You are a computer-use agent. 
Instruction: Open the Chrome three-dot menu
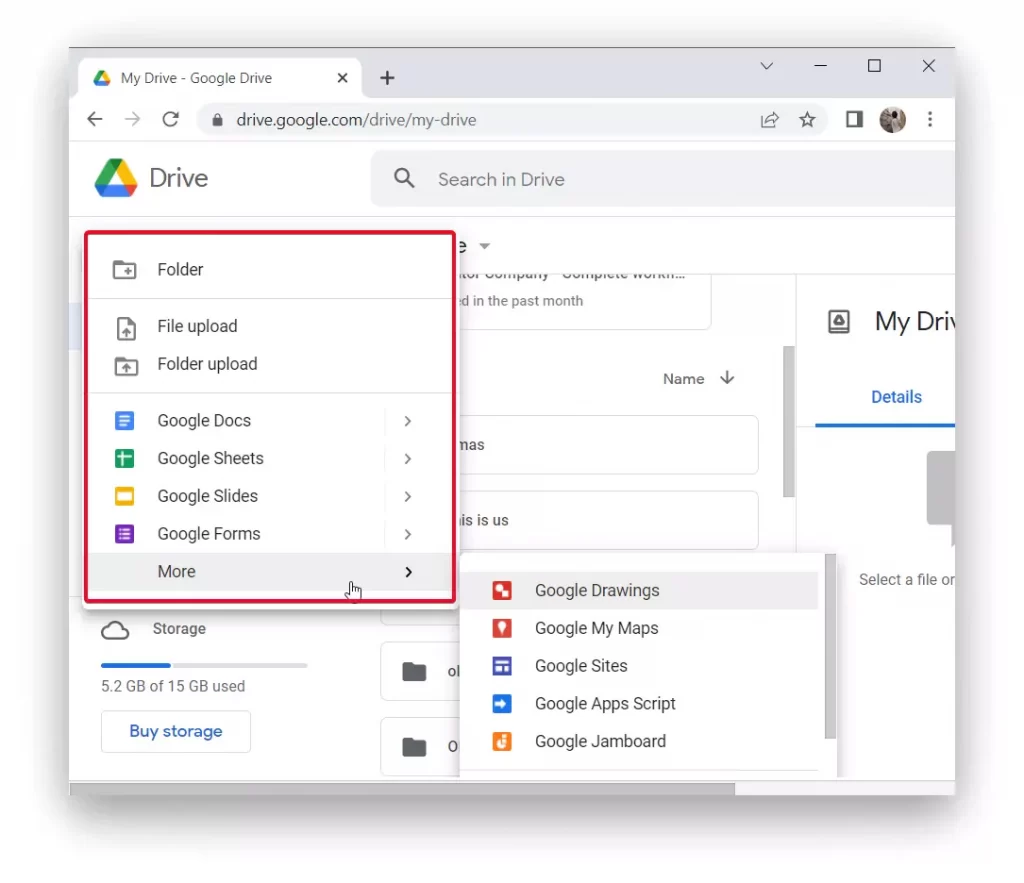(930, 120)
